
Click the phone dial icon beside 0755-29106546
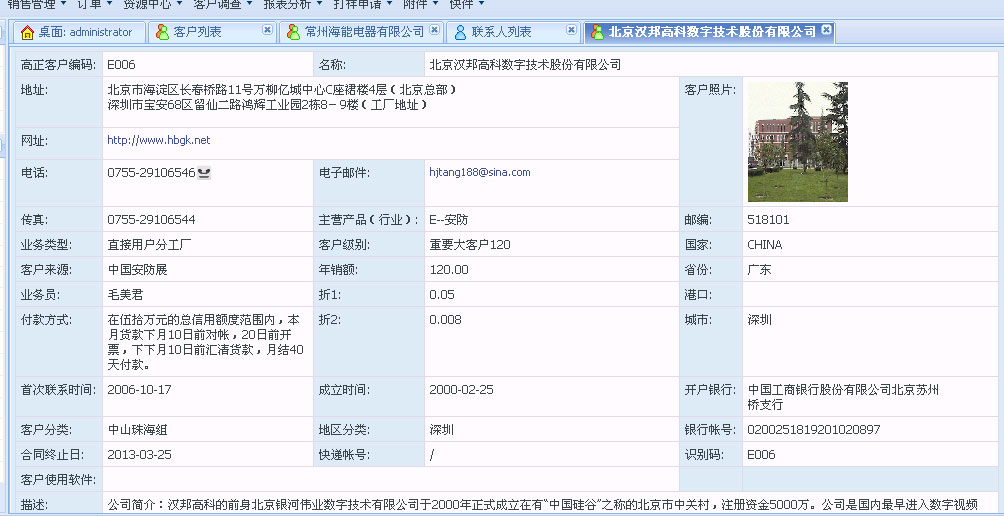pos(204,173)
